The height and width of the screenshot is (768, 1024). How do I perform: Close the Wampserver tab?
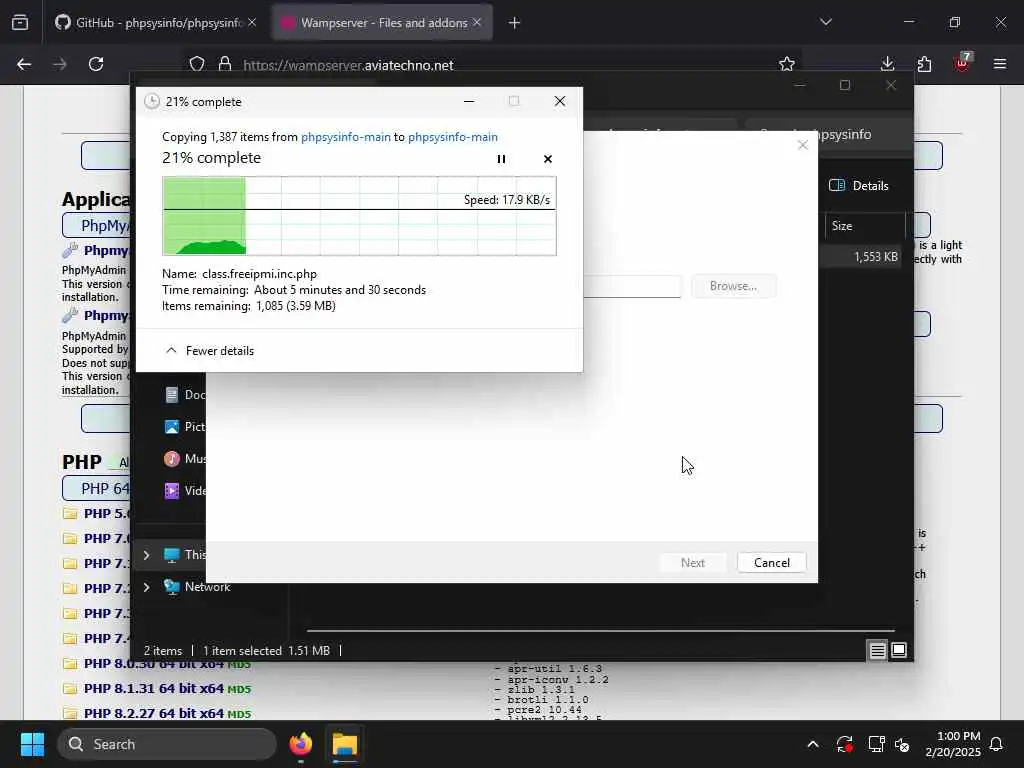[x=477, y=23]
